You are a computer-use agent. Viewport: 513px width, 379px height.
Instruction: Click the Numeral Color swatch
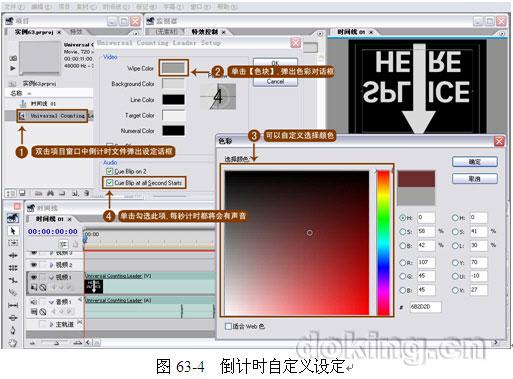(173, 131)
